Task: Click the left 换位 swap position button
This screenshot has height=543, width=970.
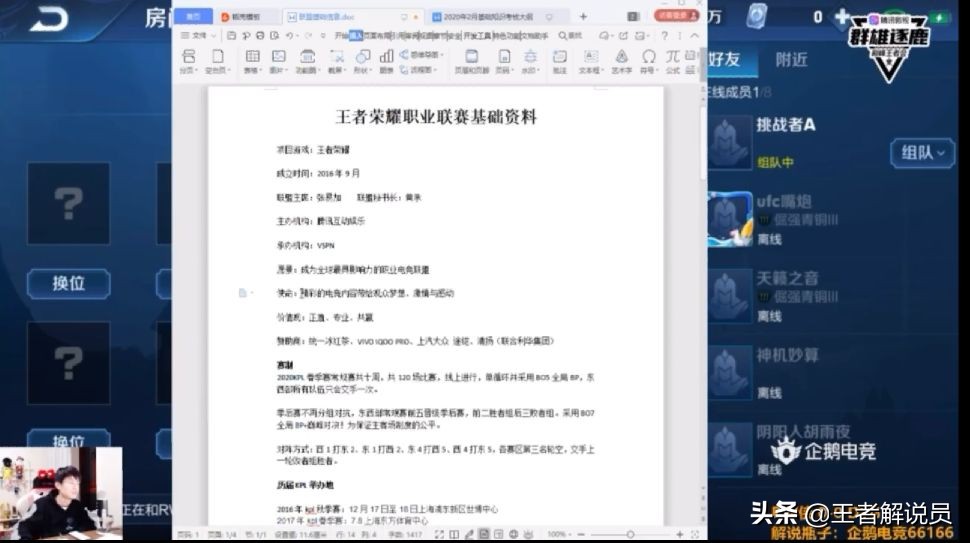Action: [x=68, y=282]
